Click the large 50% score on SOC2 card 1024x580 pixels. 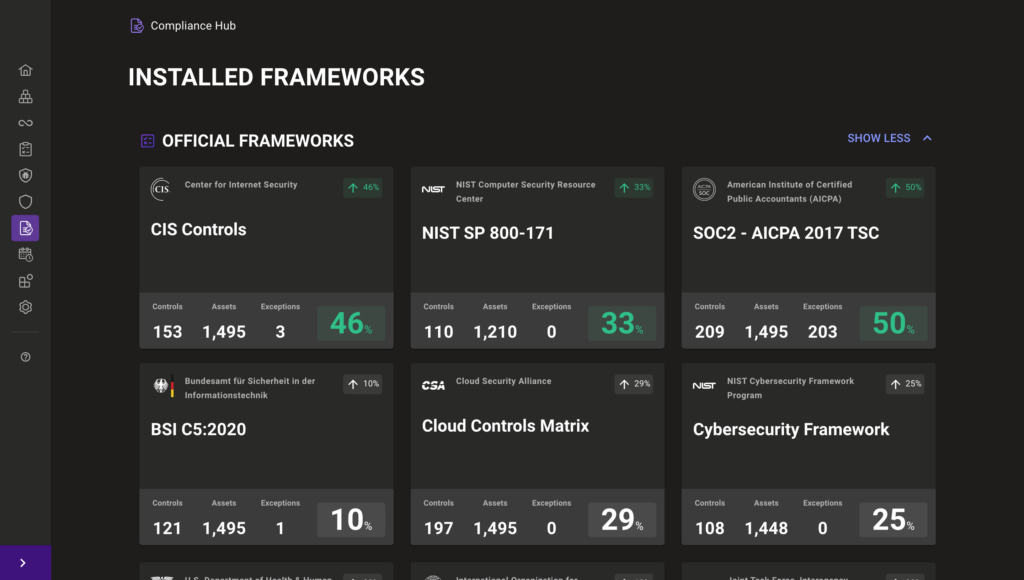893,323
